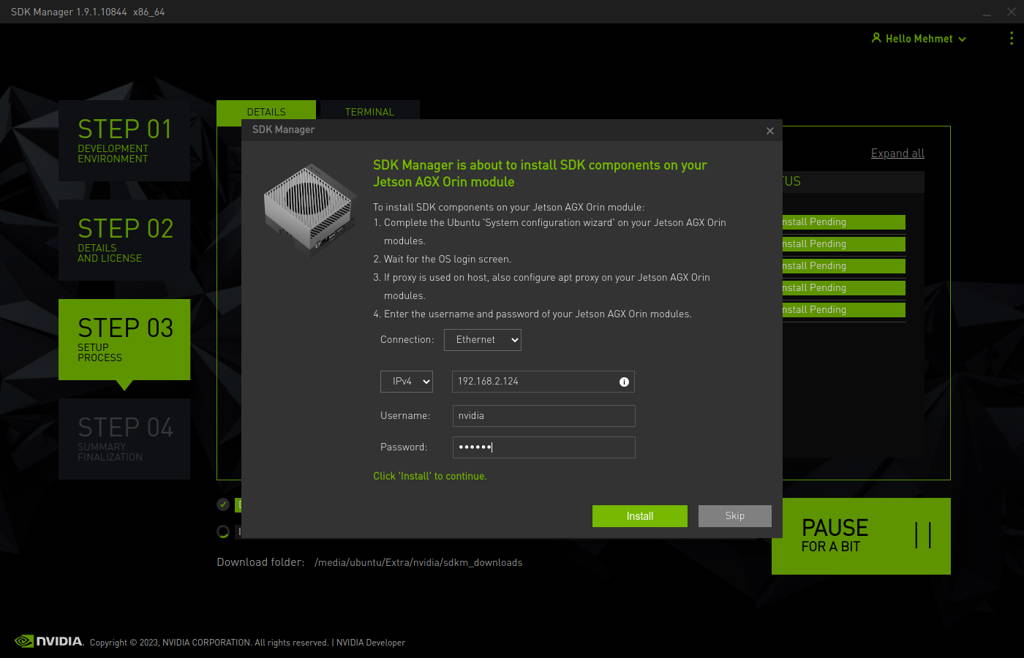The width and height of the screenshot is (1024, 658).
Task: Open the NVIDIA Developer link in the footer
Action: pos(370,642)
